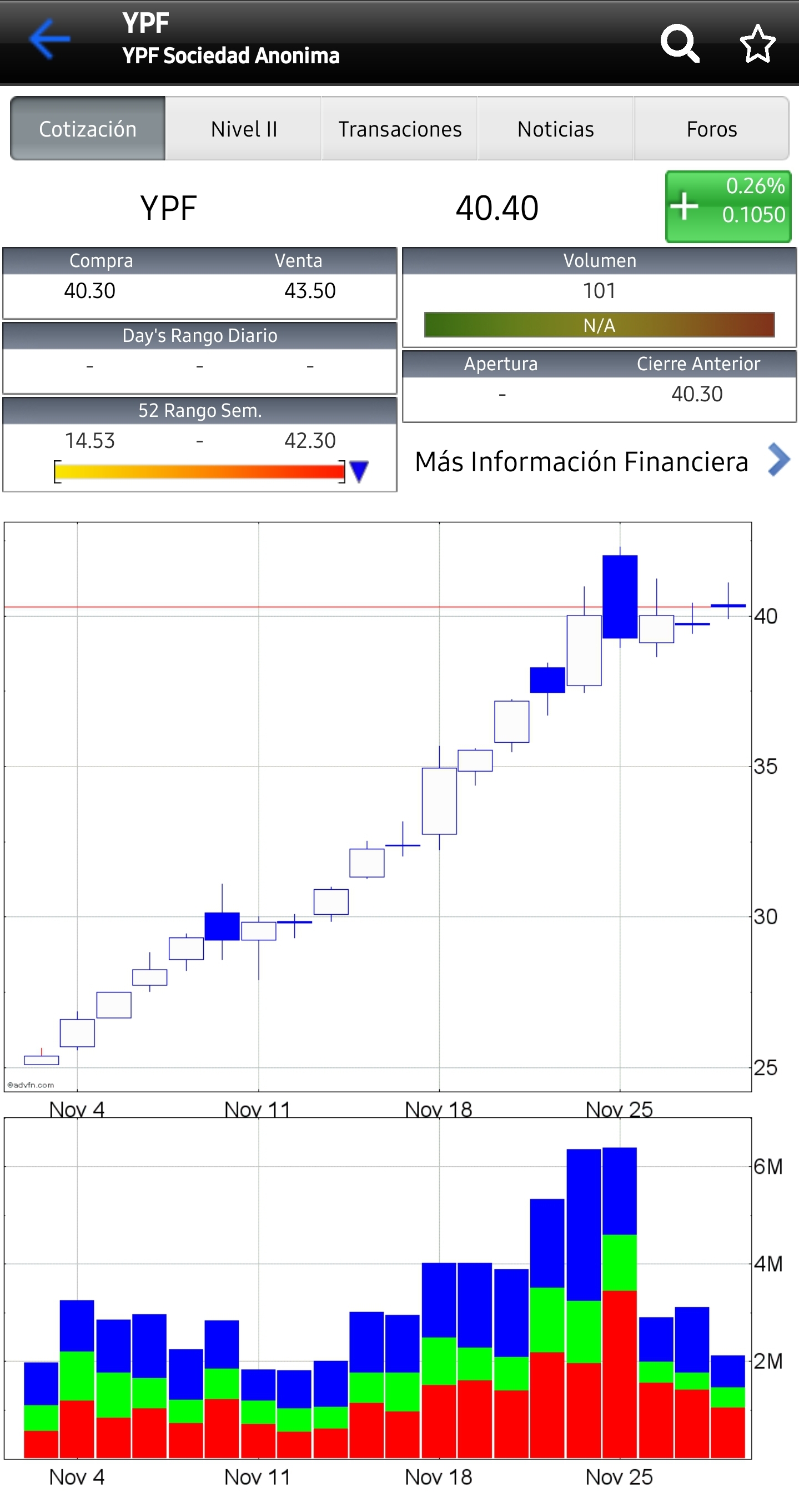Tap the blue candlestick near 30 level
Image resolution: width=799 pixels, height=1512 pixels.
pyautogui.click(x=222, y=926)
